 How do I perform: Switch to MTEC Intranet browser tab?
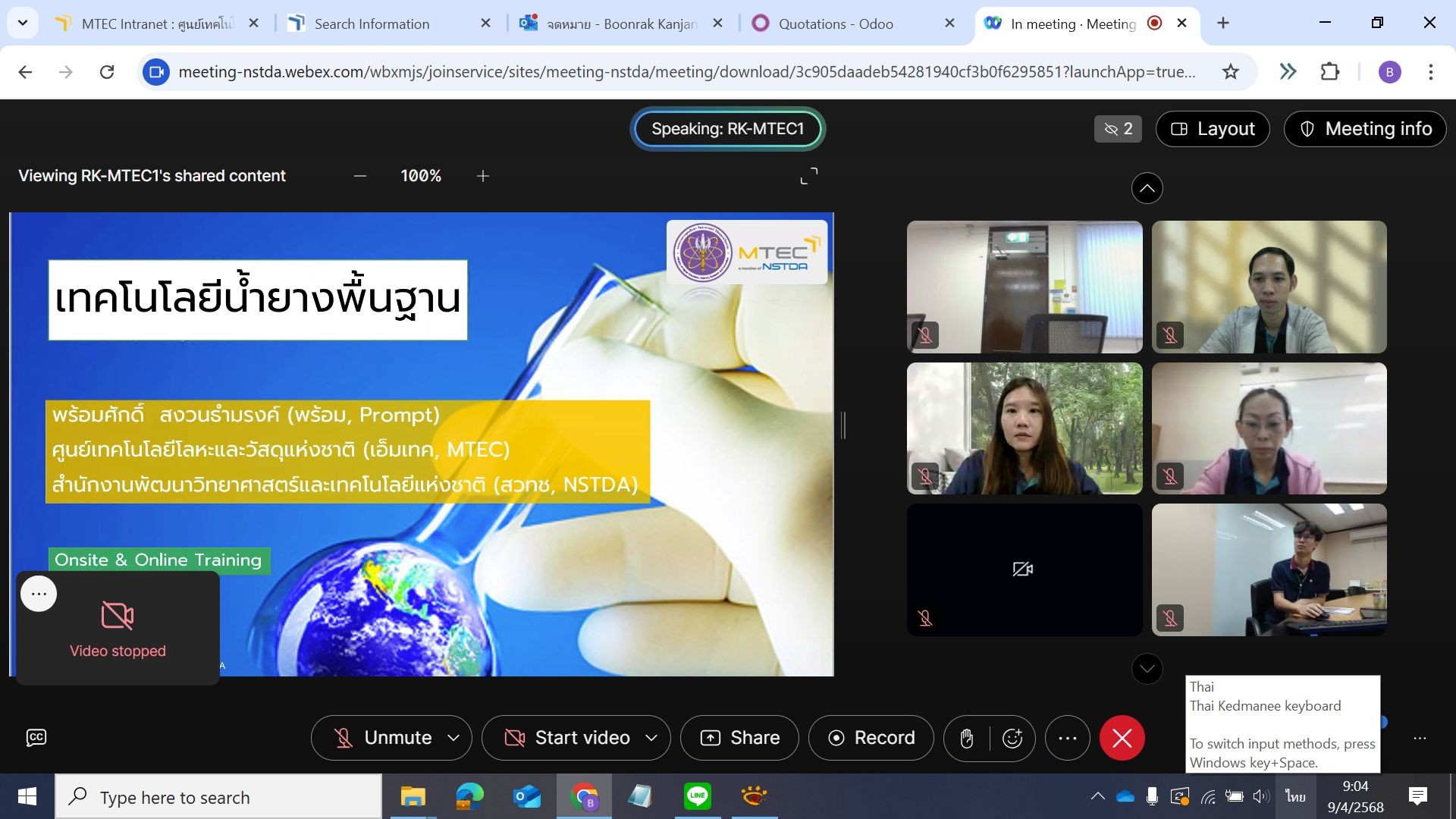[x=155, y=24]
